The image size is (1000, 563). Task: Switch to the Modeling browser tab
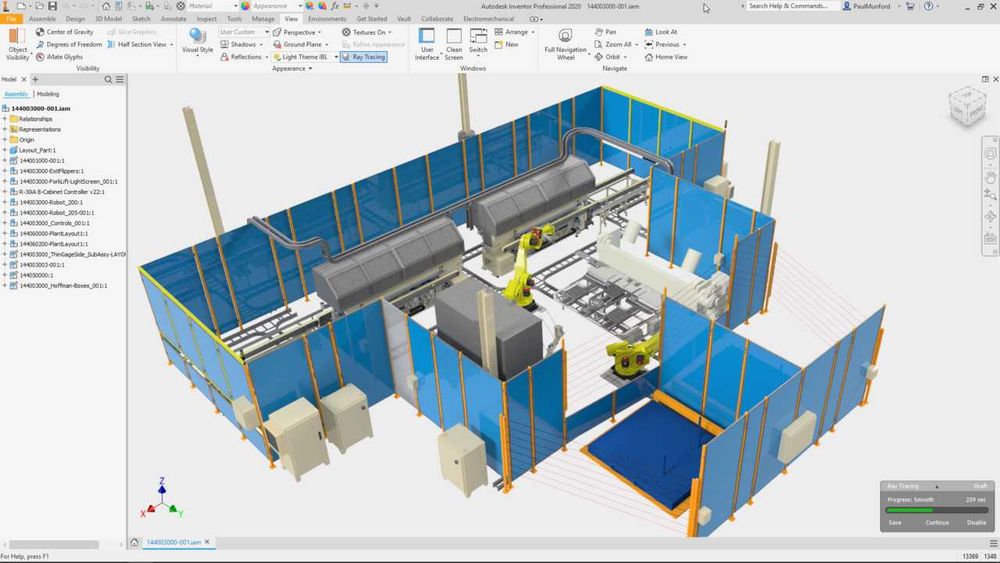pos(48,94)
